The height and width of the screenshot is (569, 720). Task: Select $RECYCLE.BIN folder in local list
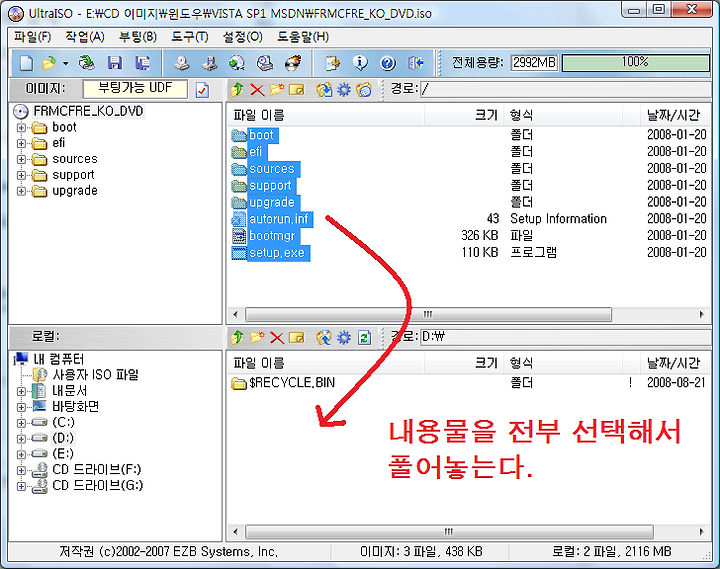[292, 383]
